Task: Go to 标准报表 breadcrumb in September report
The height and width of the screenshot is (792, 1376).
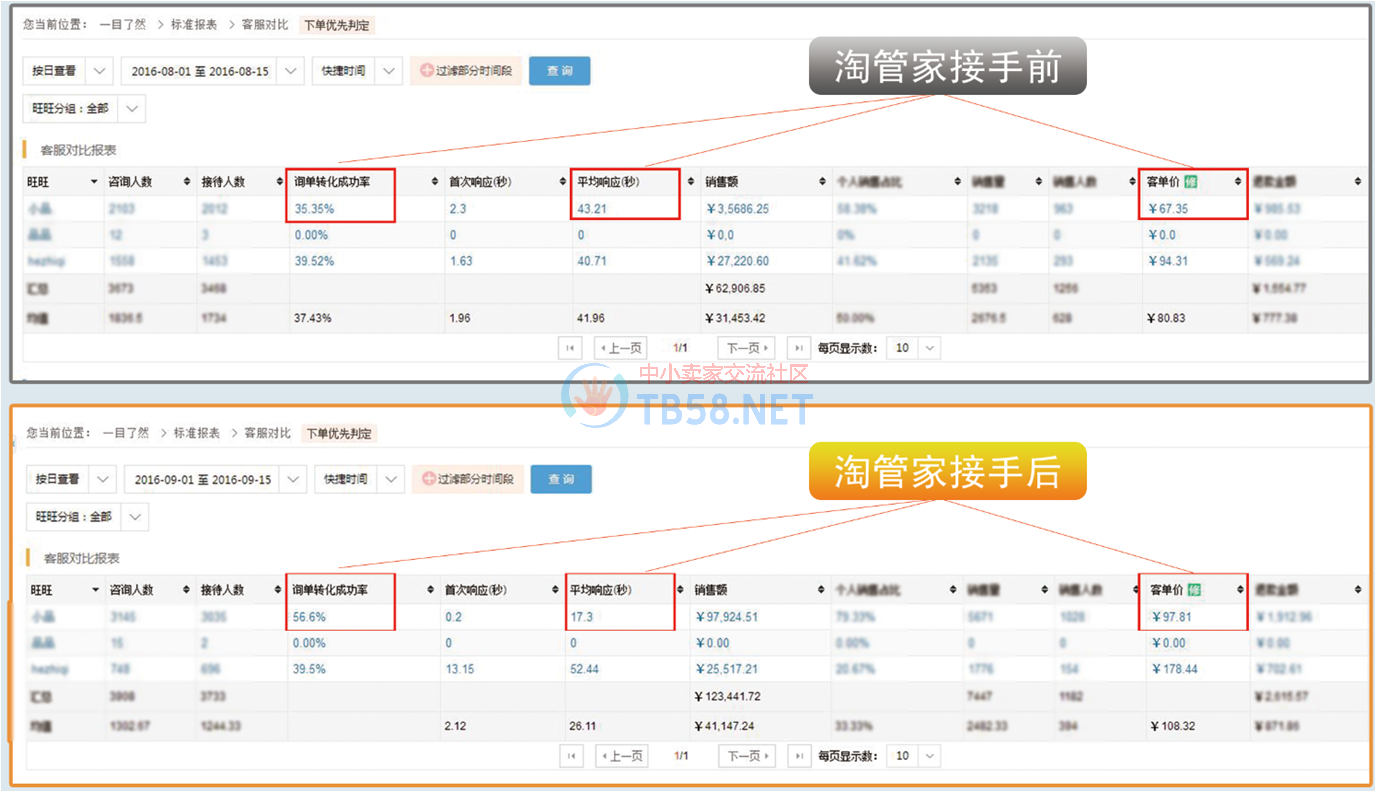Action: click(x=196, y=433)
